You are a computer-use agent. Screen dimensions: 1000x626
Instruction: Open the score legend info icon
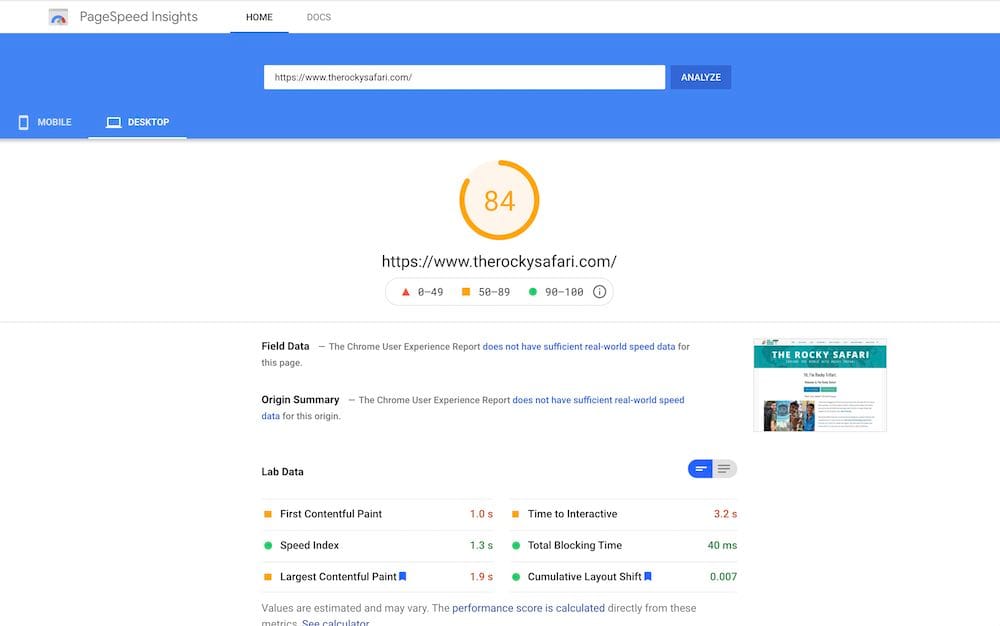tap(599, 292)
